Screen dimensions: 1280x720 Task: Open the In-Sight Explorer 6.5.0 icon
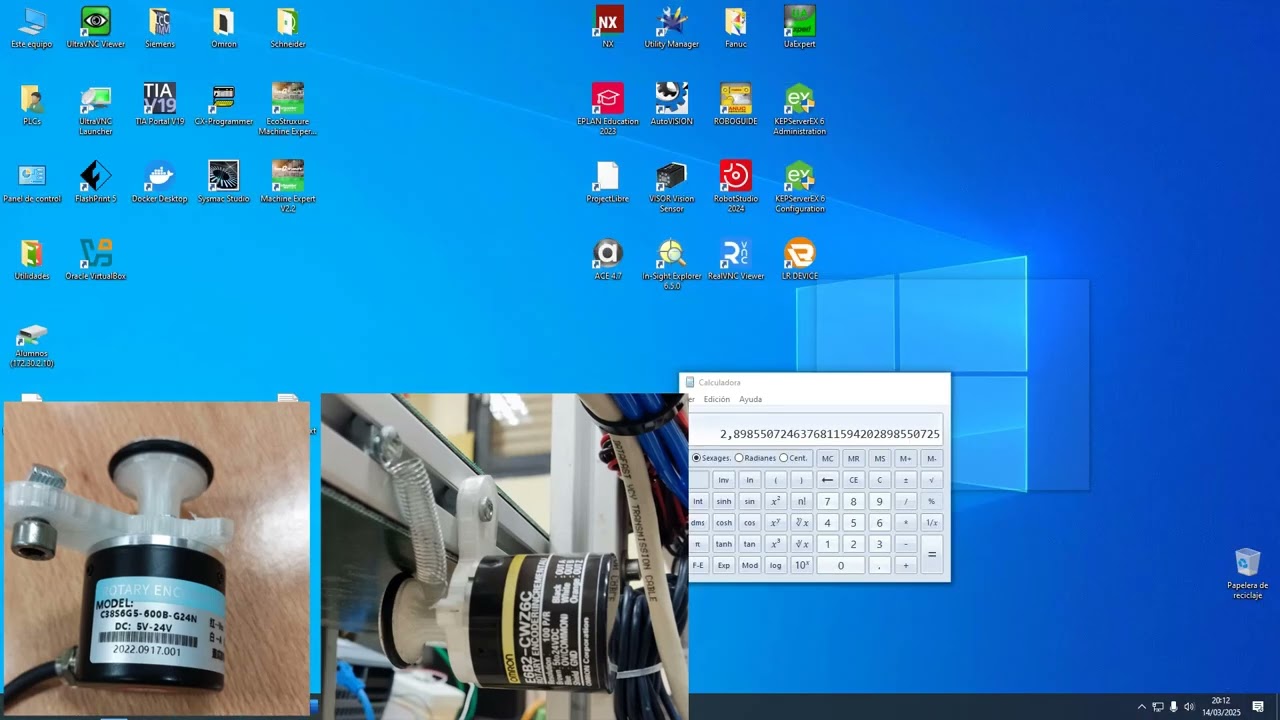pos(672,263)
